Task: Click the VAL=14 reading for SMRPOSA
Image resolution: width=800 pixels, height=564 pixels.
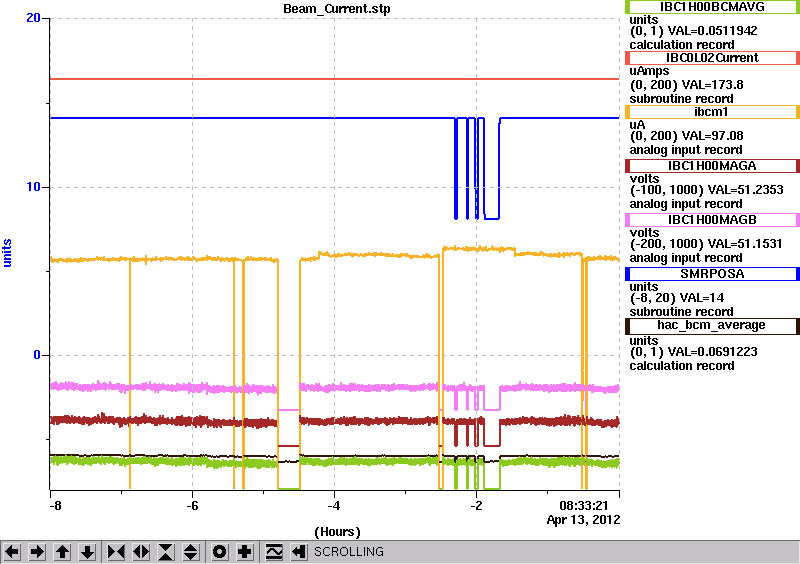Action: [701, 298]
